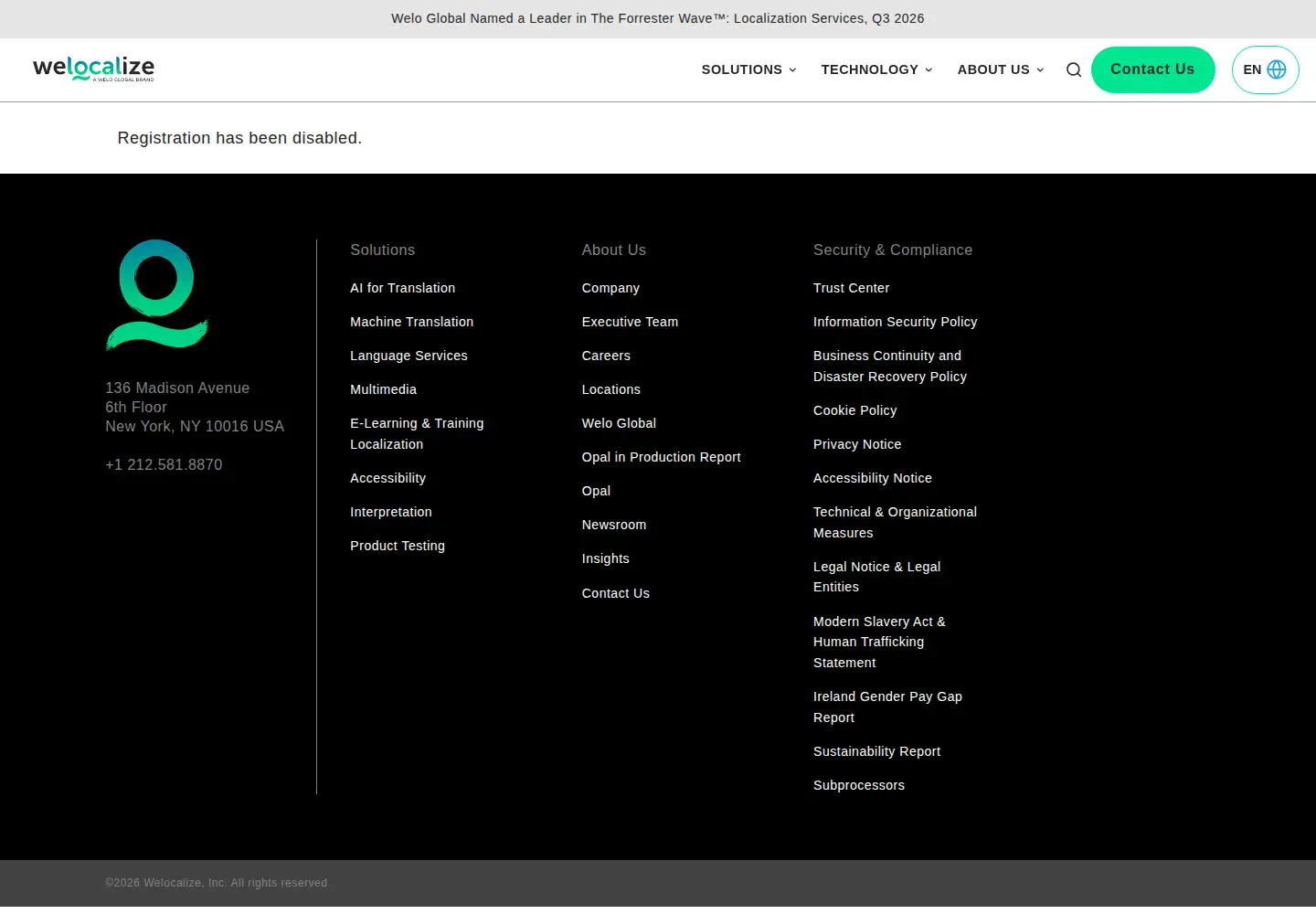
Task: Open Product Testing link
Action: [398, 546]
